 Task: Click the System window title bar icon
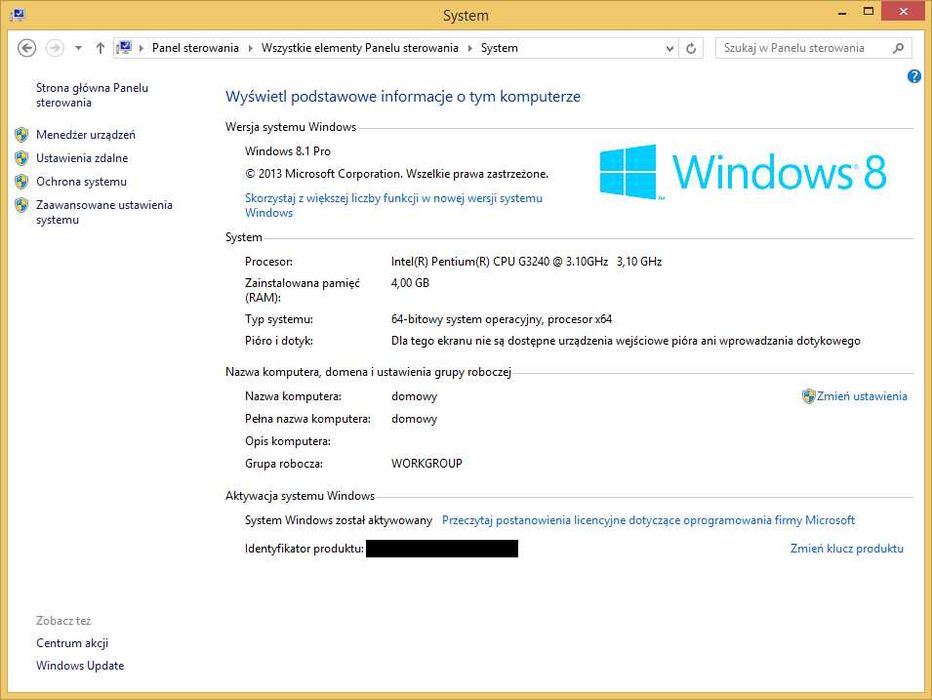17,14
